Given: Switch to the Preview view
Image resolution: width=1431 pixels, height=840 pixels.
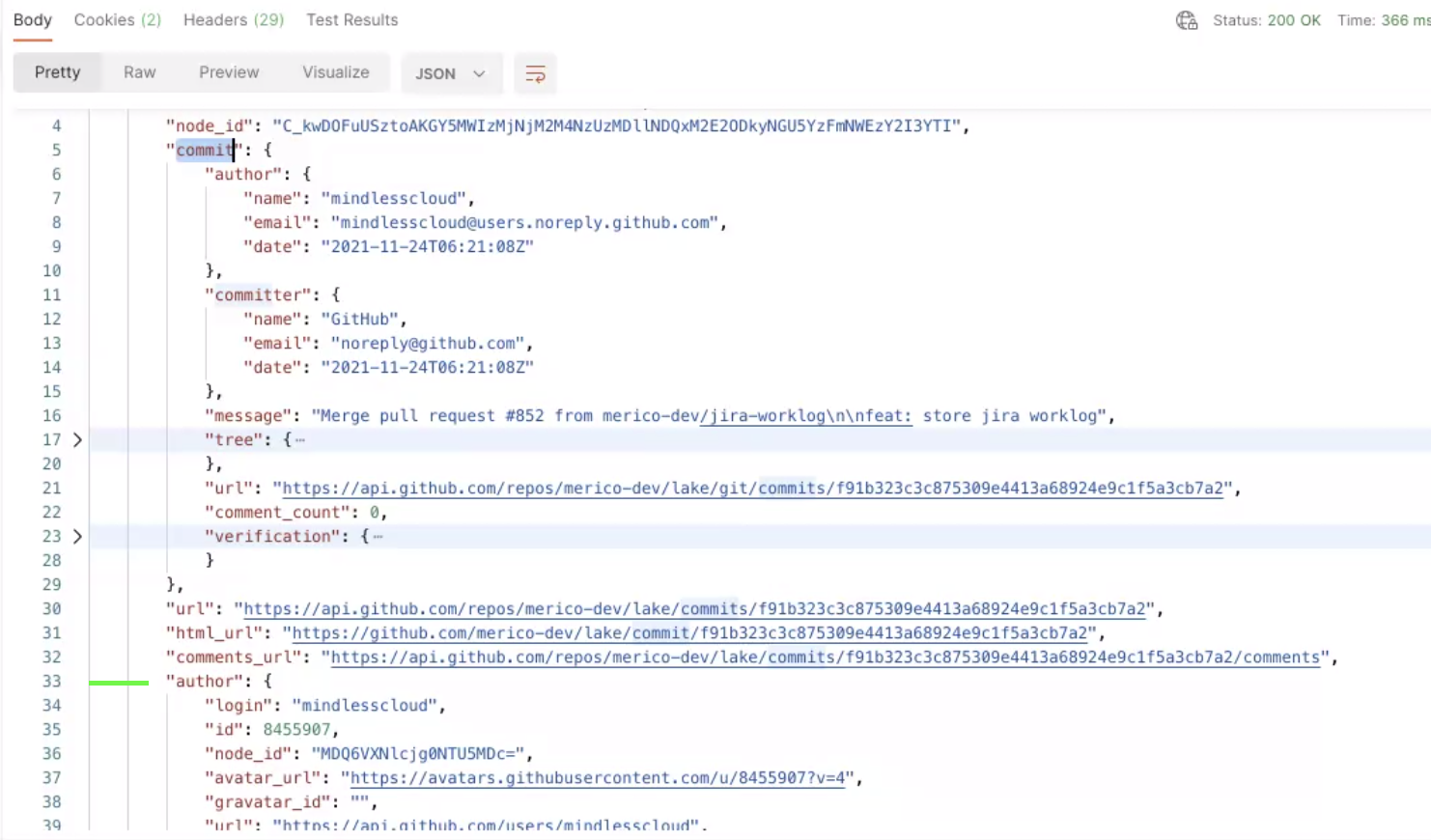Looking at the screenshot, I should point(229,72).
